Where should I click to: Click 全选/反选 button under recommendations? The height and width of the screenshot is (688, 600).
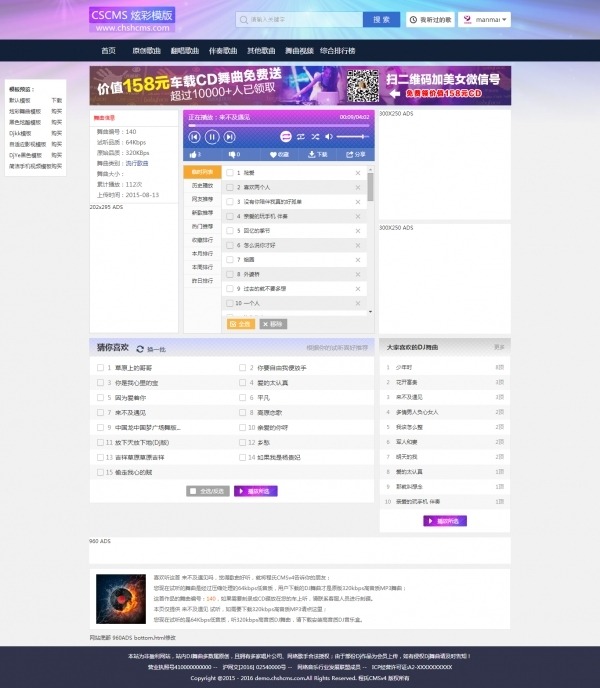[x=208, y=491]
